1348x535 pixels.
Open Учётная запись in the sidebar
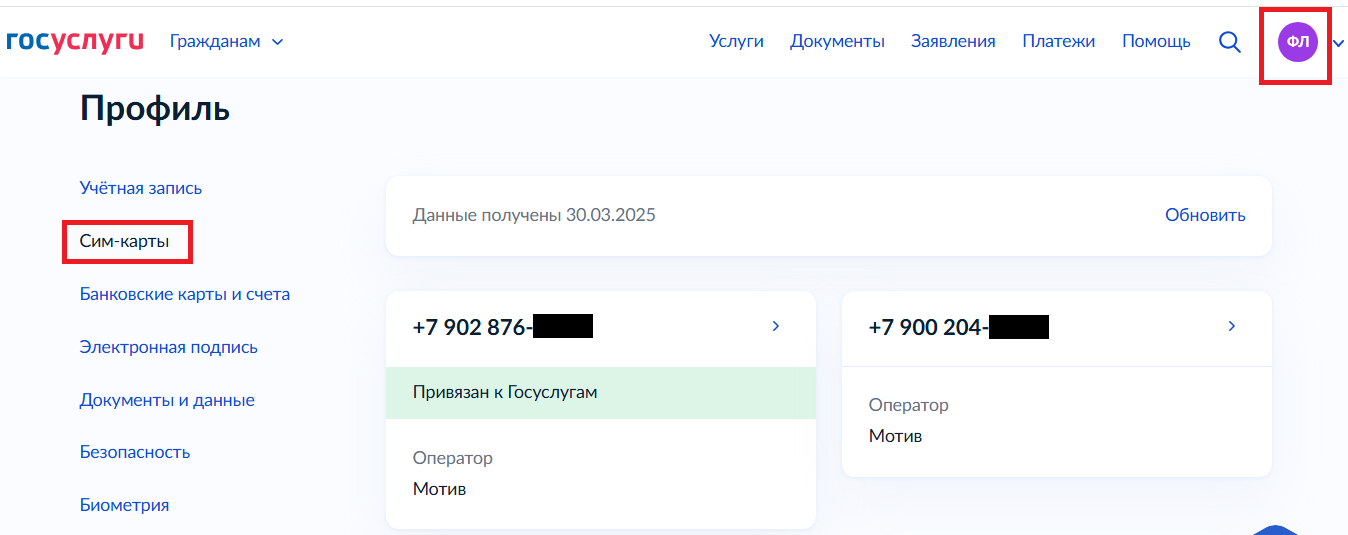(141, 188)
